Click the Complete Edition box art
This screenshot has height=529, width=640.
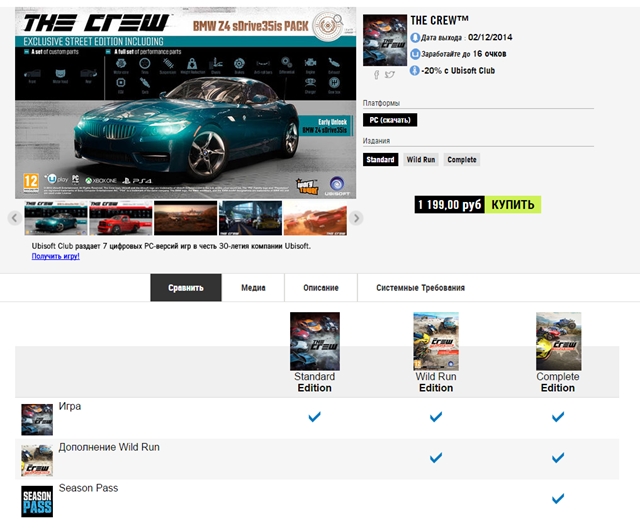point(558,341)
